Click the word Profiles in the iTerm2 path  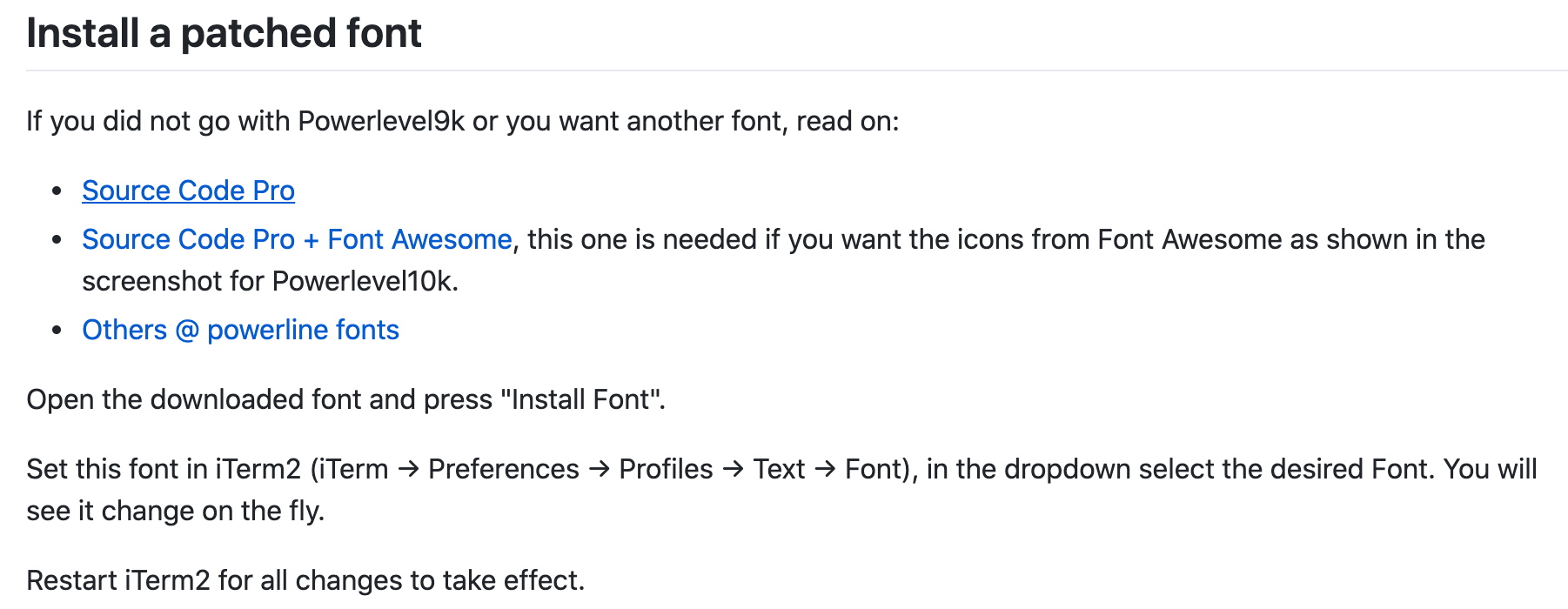(x=666, y=469)
